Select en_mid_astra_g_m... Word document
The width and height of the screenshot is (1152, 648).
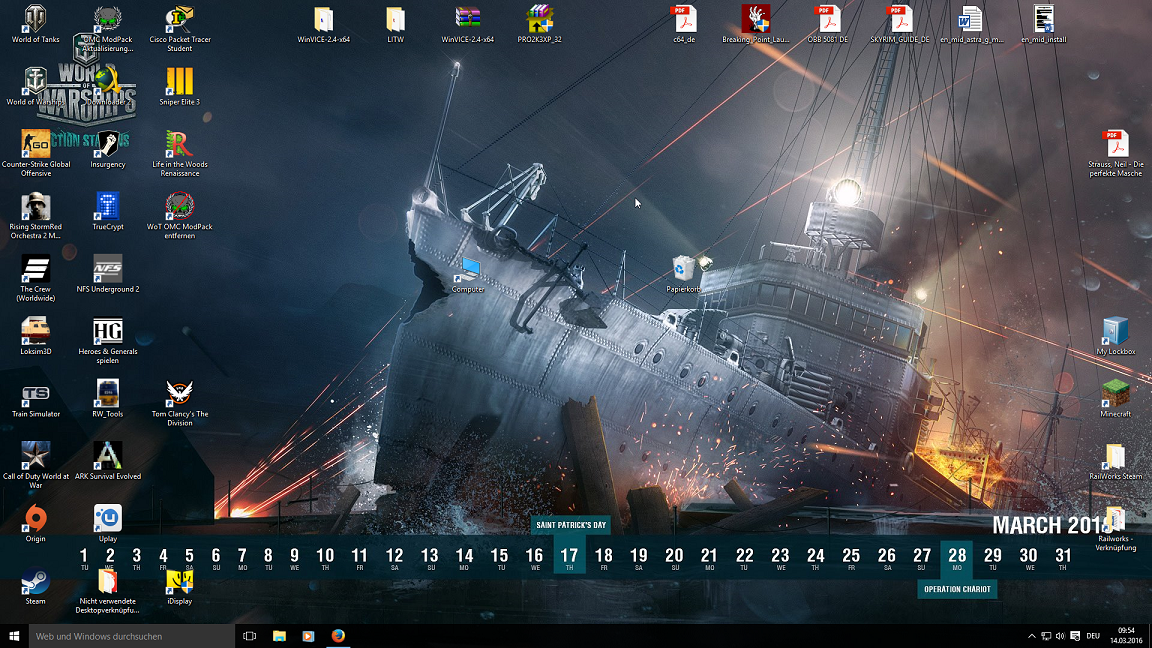click(x=971, y=24)
